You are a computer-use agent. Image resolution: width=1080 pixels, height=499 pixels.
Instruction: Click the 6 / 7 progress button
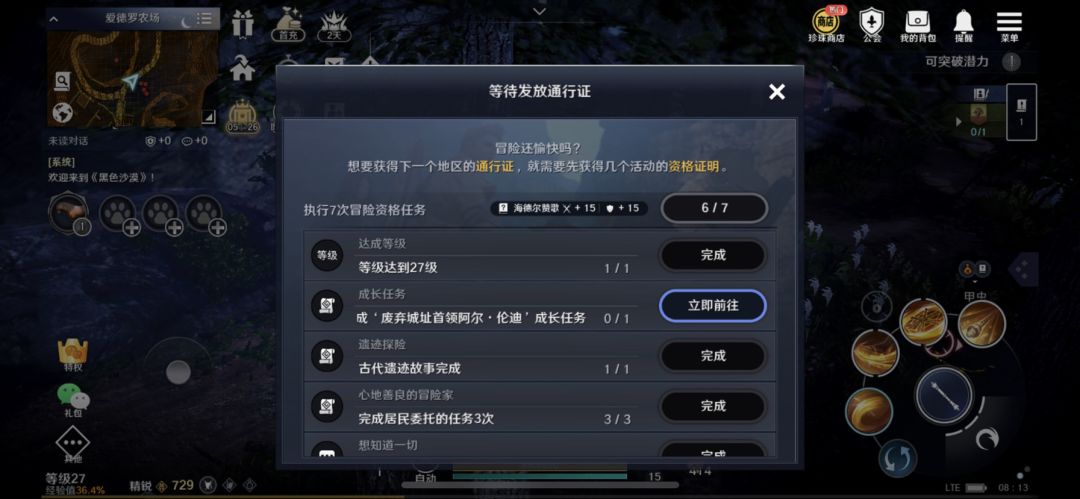point(714,208)
